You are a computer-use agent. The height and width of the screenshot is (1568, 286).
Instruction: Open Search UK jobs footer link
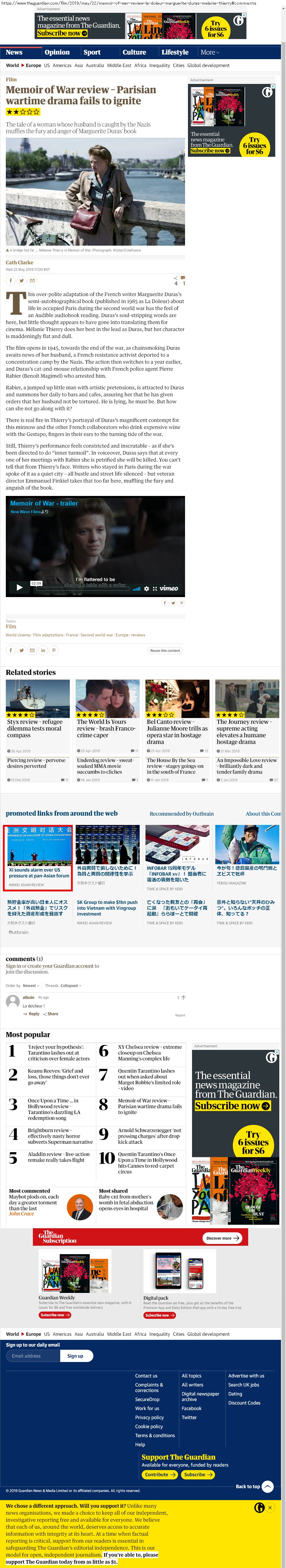pos(244,1385)
